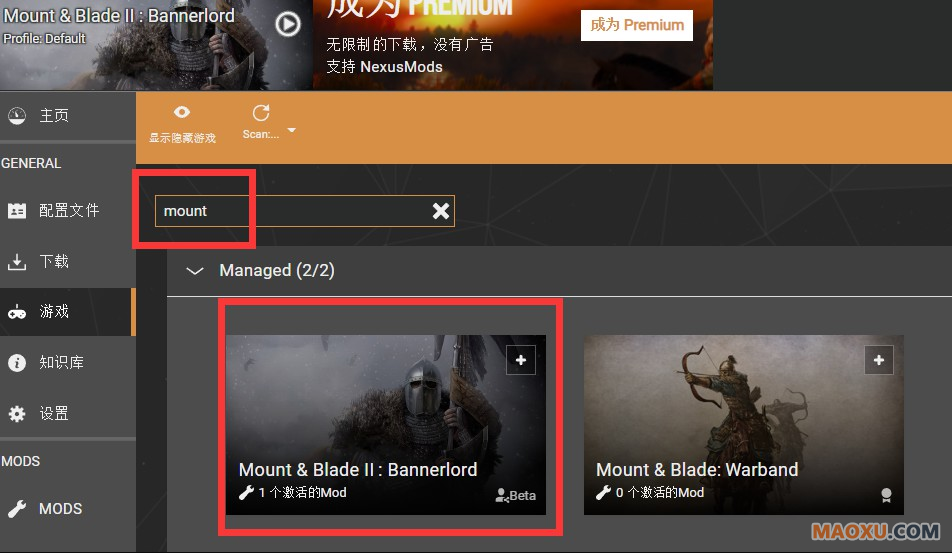Image resolution: width=952 pixels, height=553 pixels.
Task: Click the dashboard gauge icon beside 主页
Action: click(x=17, y=115)
